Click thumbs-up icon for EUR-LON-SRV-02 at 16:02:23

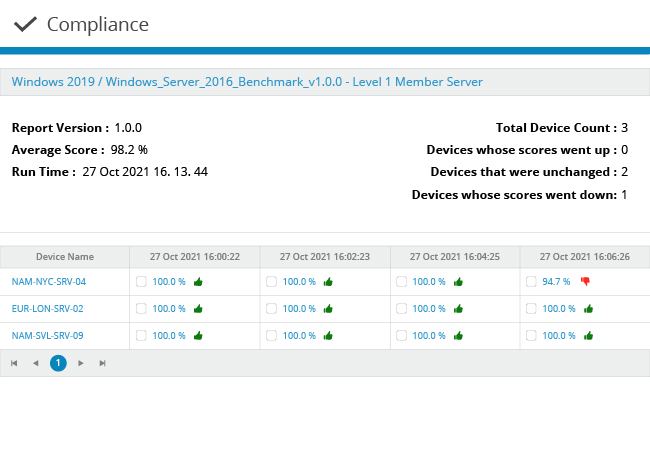(x=328, y=309)
